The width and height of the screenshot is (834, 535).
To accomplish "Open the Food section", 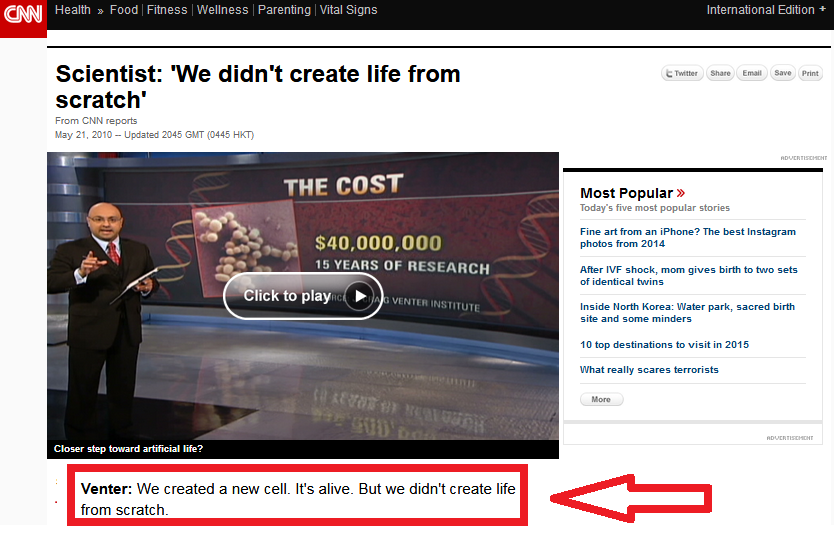I will (x=124, y=10).
